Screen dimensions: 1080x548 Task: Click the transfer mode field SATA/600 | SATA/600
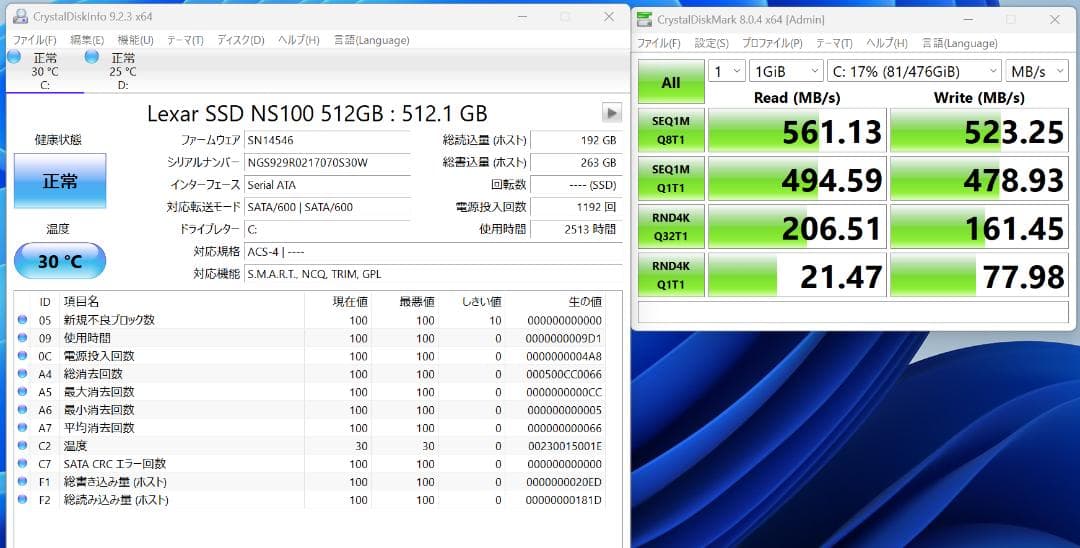click(x=327, y=207)
